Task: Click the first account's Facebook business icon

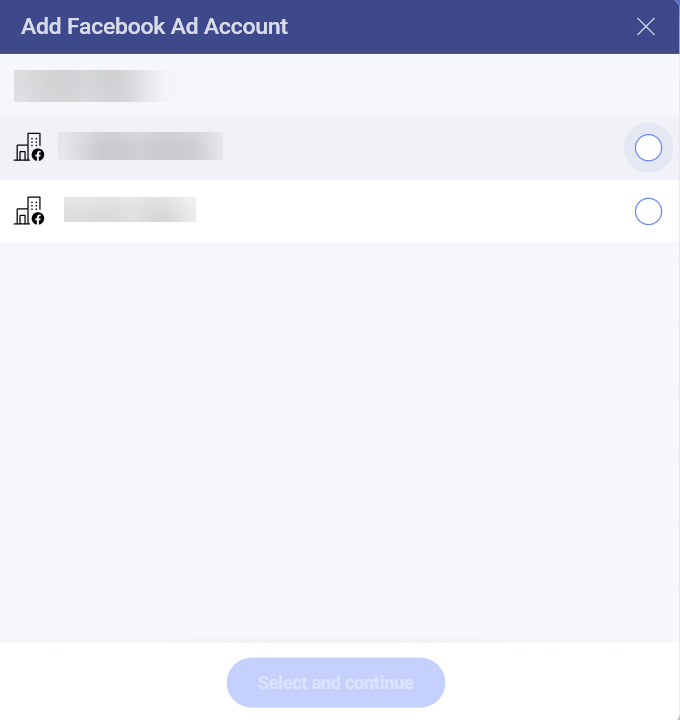Action: coord(29,148)
